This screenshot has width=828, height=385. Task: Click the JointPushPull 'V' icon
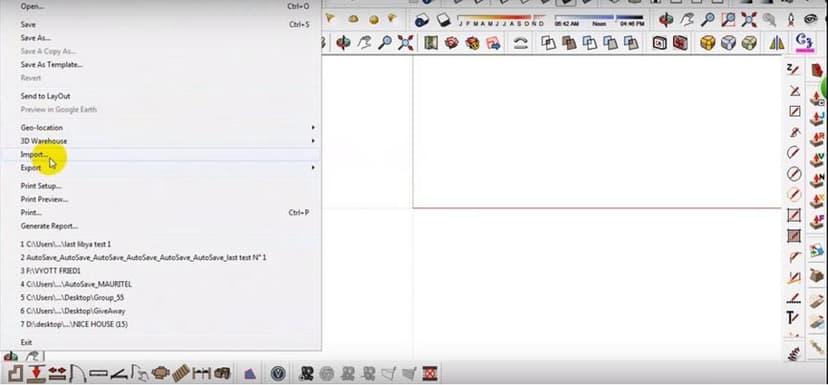click(x=817, y=159)
